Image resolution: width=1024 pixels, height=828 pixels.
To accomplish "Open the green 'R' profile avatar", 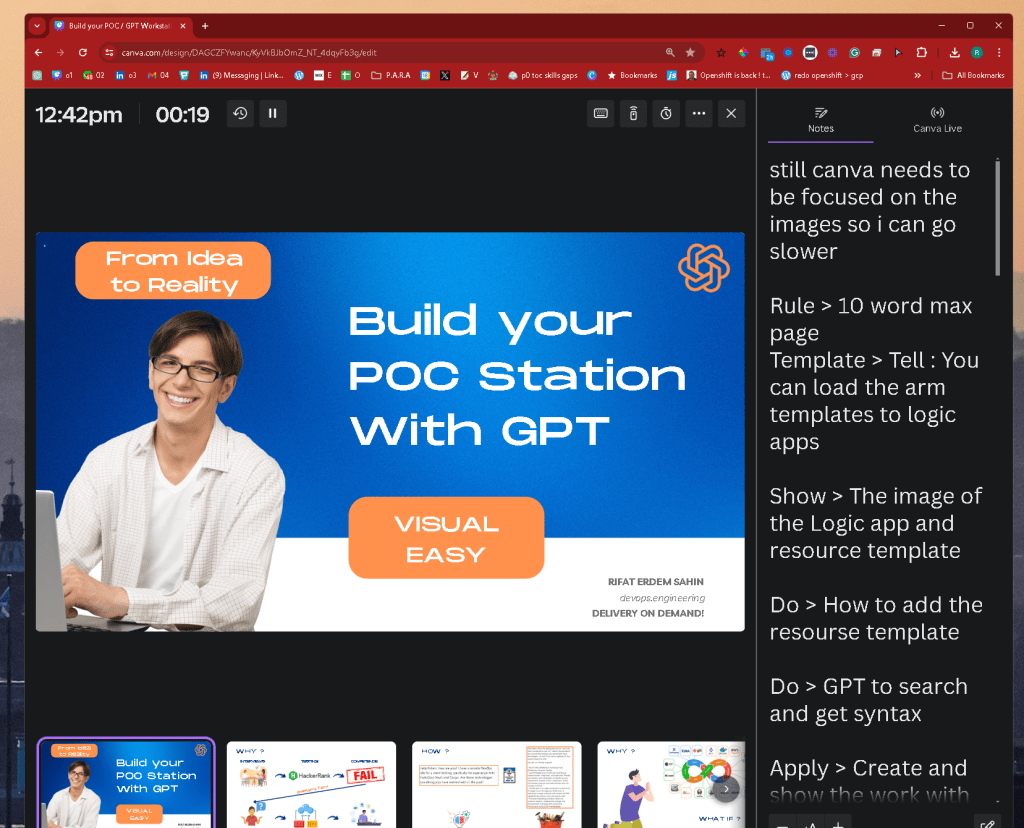I will (977, 52).
